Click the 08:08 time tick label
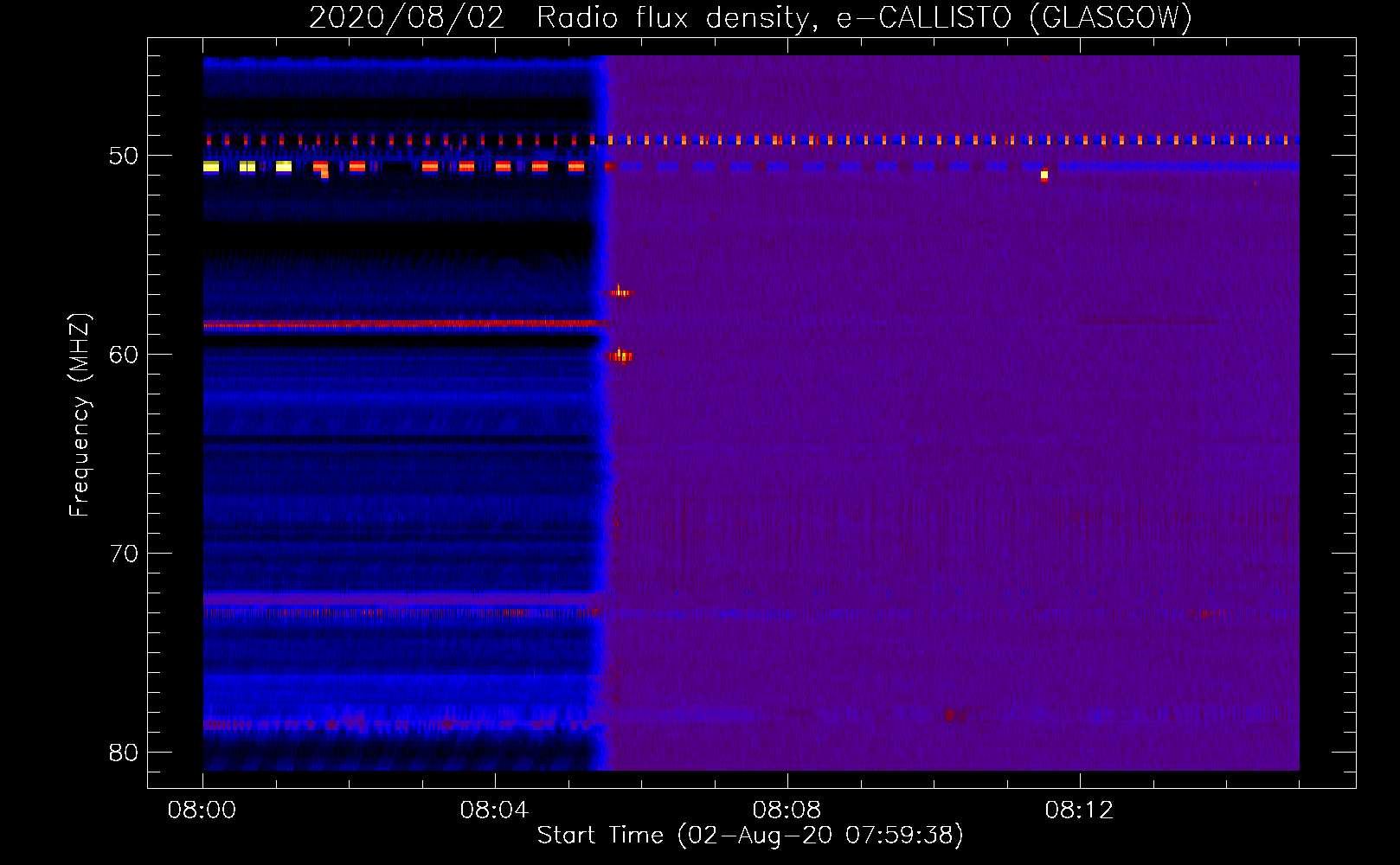Screen dimensions: 1400x865 pyautogui.click(x=787, y=811)
